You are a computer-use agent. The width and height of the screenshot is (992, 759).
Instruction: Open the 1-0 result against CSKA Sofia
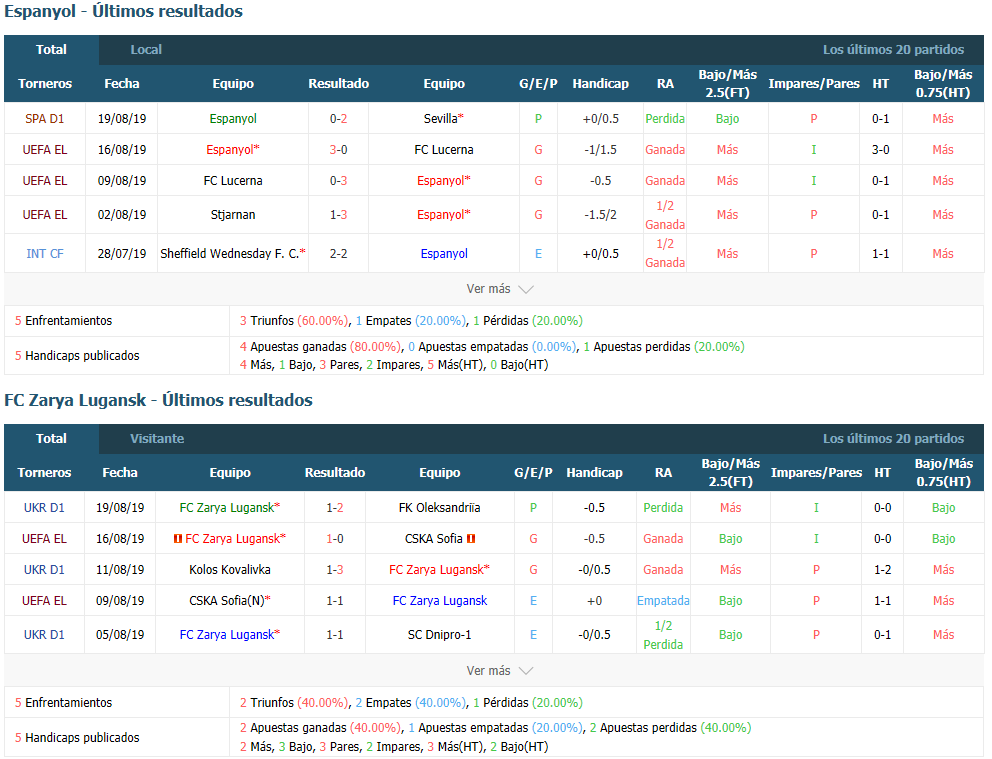(x=335, y=539)
